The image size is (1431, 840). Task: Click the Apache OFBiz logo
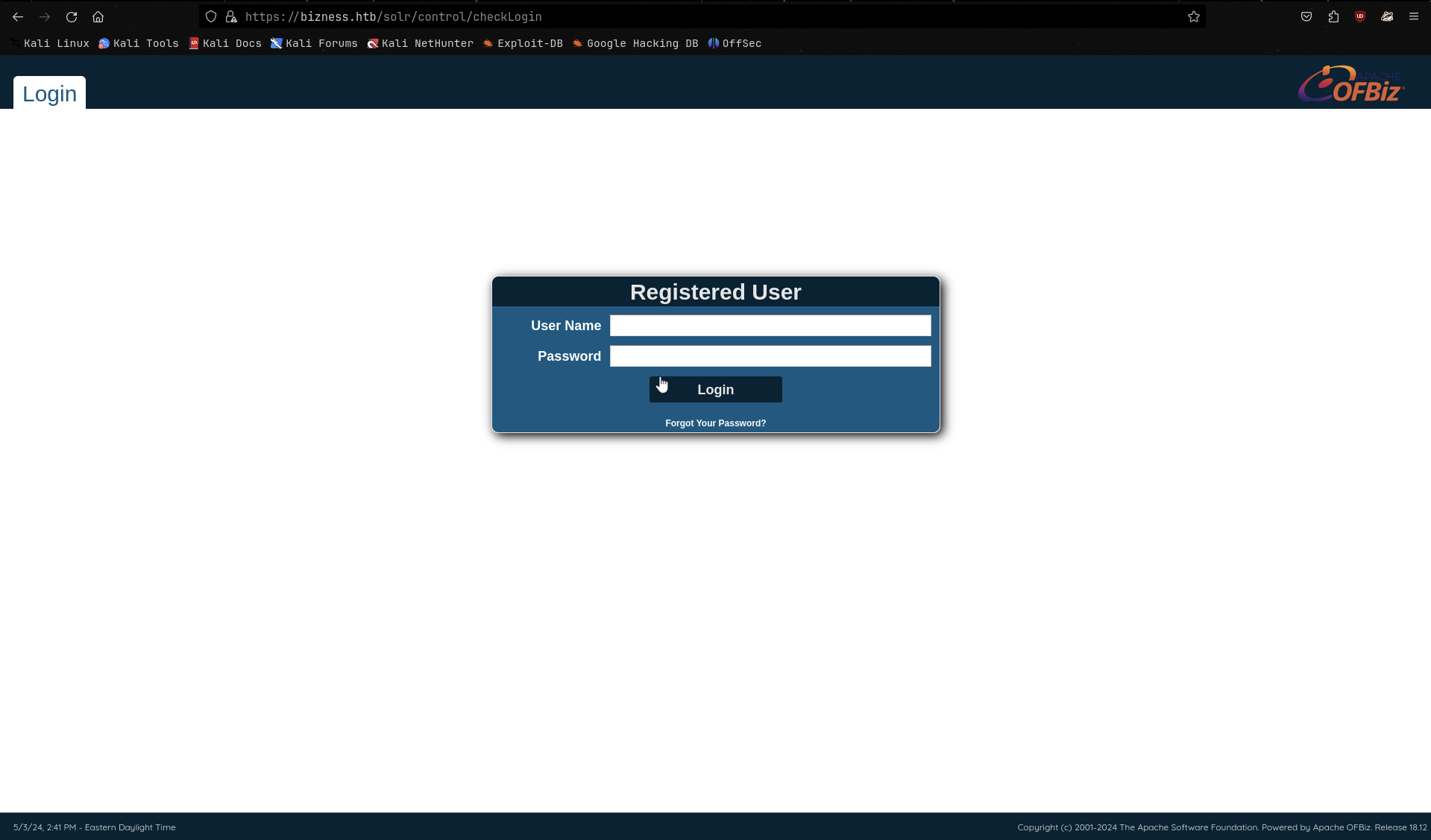[x=1350, y=84]
